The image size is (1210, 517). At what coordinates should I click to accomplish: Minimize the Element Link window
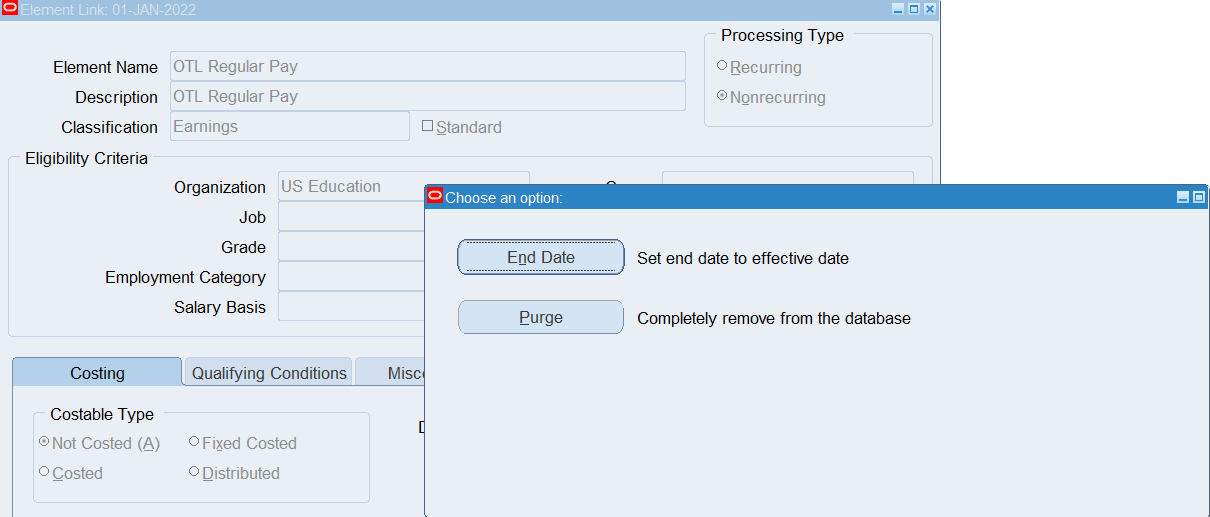[897, 9]
